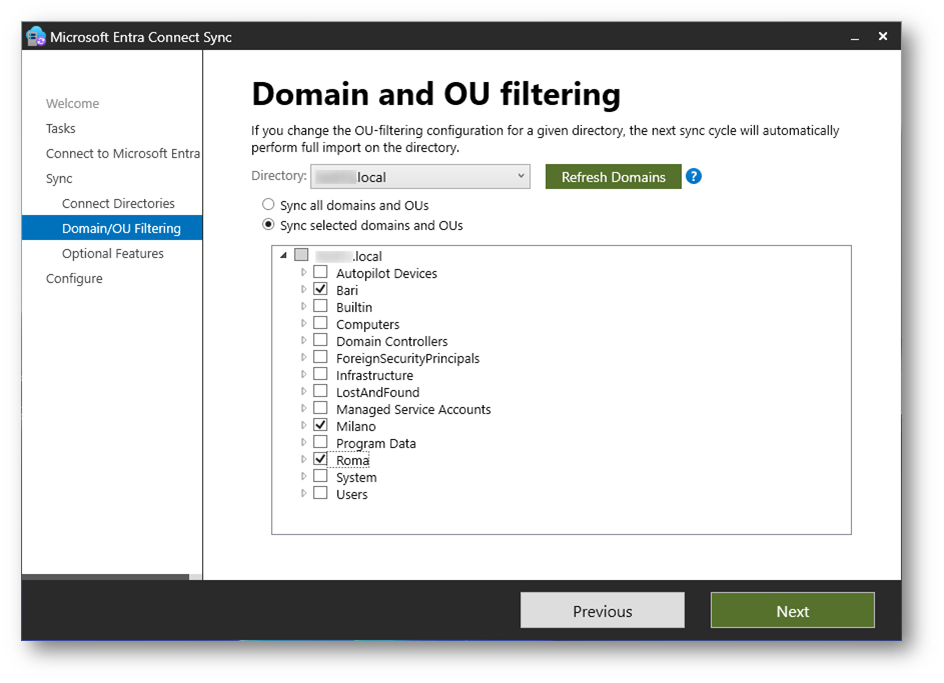This screenshot has width=944, height=683.
Task: Collapse the root .local domain node
Action: tap(284, 255)
